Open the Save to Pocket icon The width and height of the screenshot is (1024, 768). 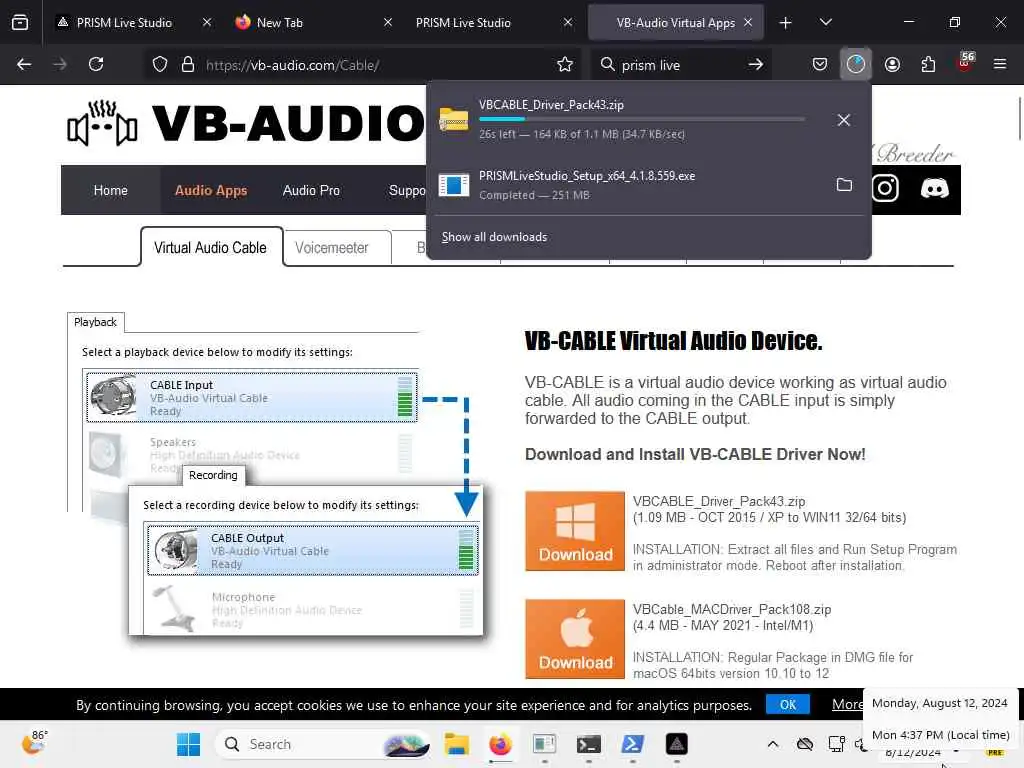point(820,64)
